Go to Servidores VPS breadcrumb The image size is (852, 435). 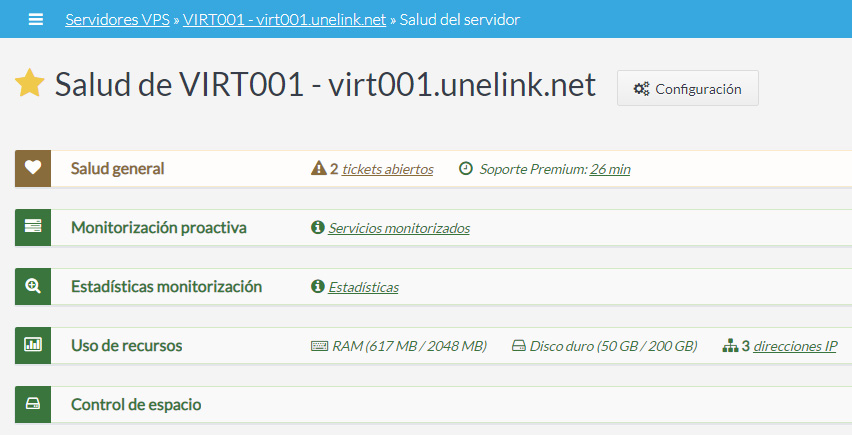pos(118,19)
